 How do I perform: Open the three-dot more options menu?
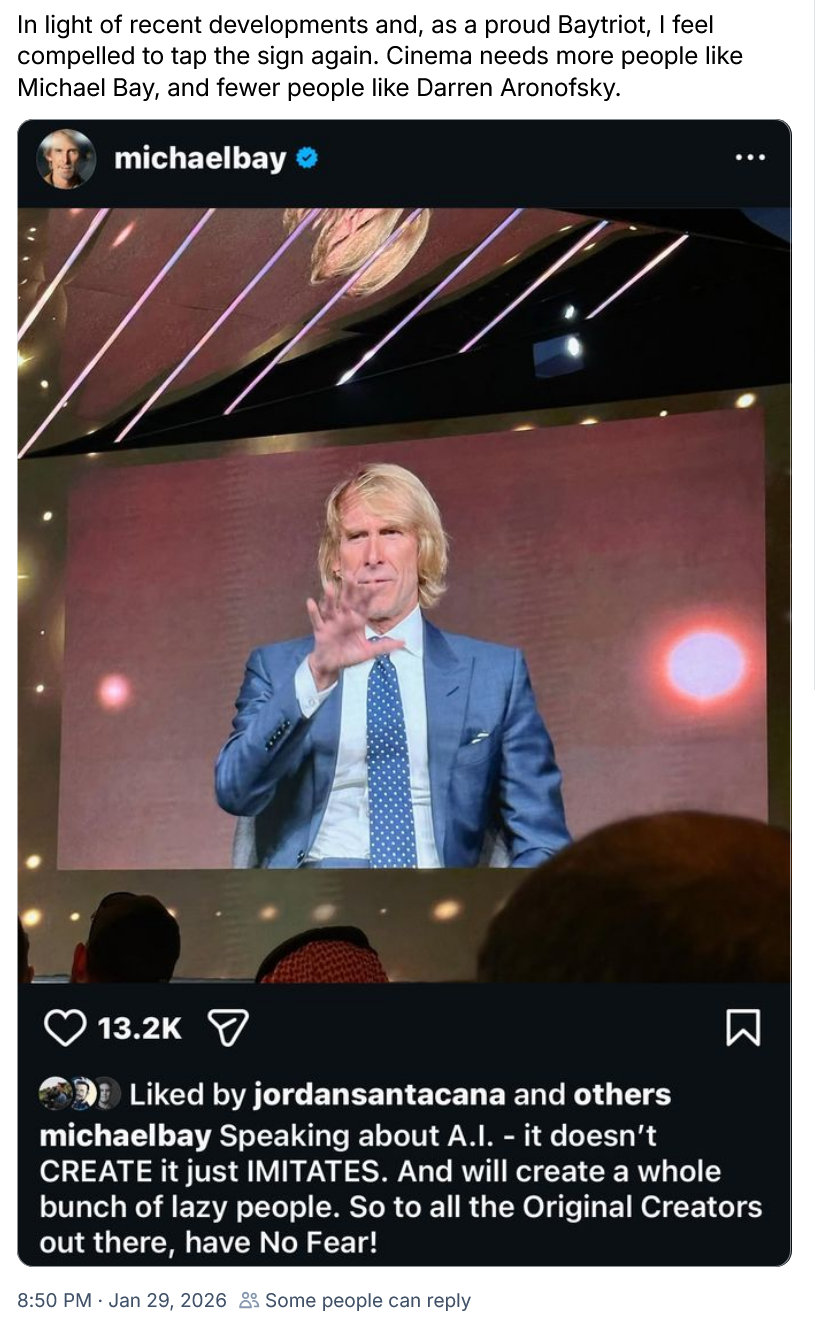[x=749, y=157]
